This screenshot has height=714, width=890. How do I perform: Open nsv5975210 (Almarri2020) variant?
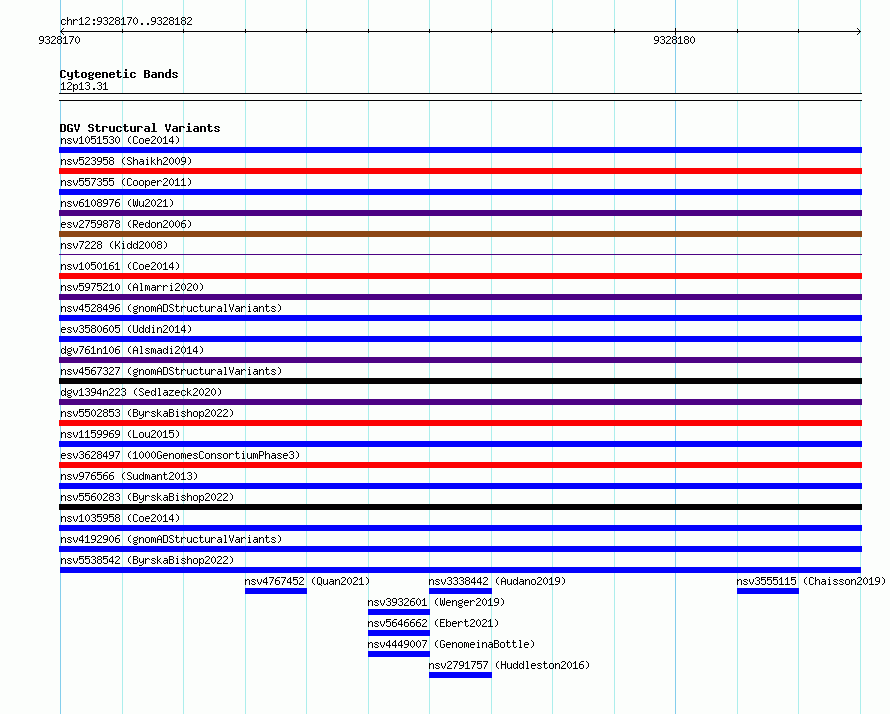point(132,287)
